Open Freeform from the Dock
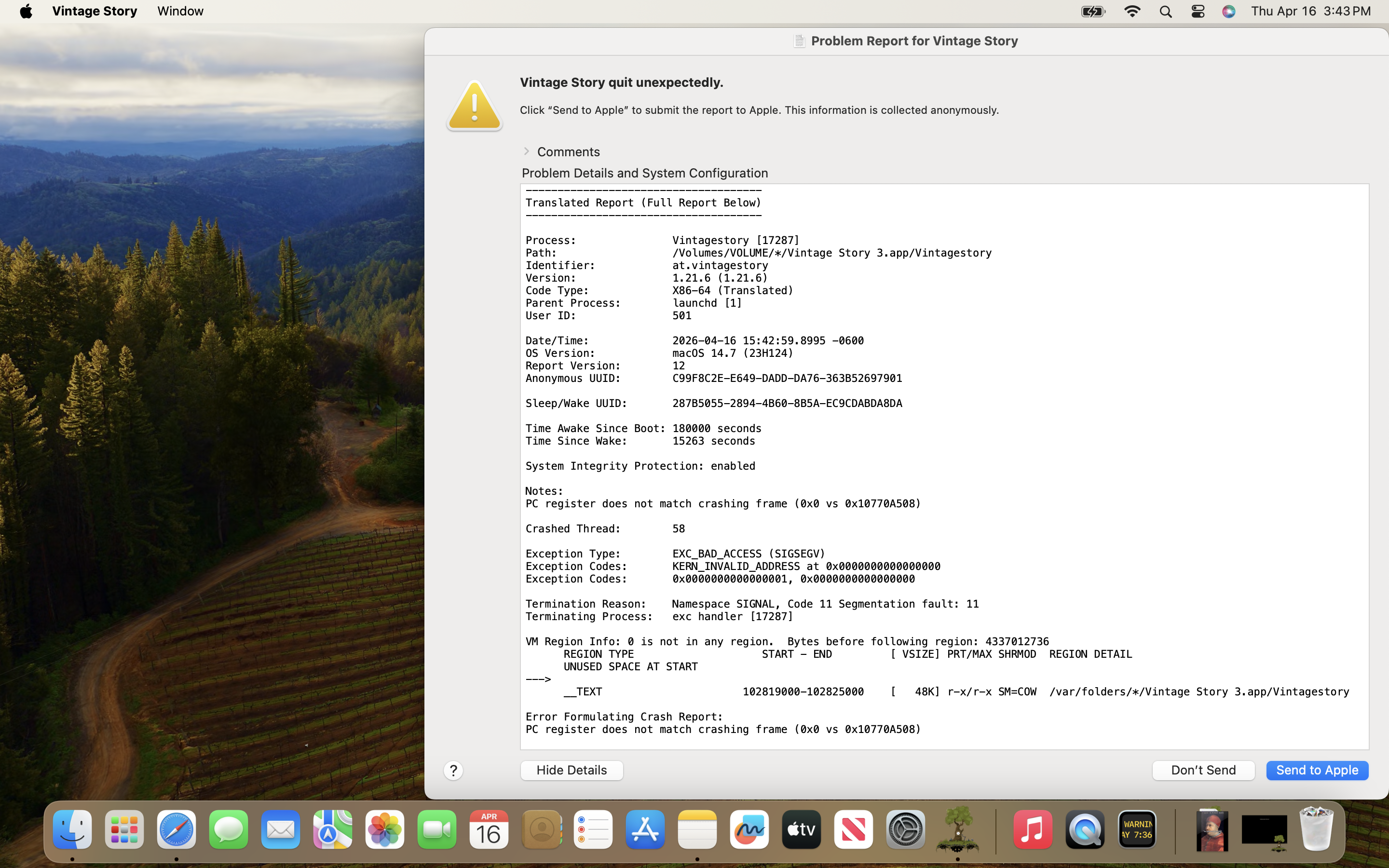 point(749,829)
